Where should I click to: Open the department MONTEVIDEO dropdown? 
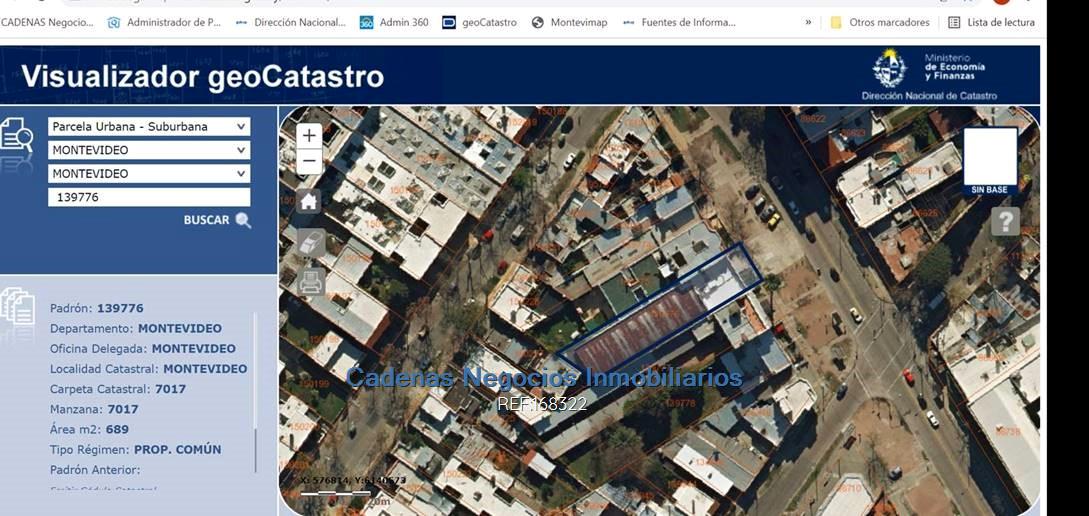149,150
